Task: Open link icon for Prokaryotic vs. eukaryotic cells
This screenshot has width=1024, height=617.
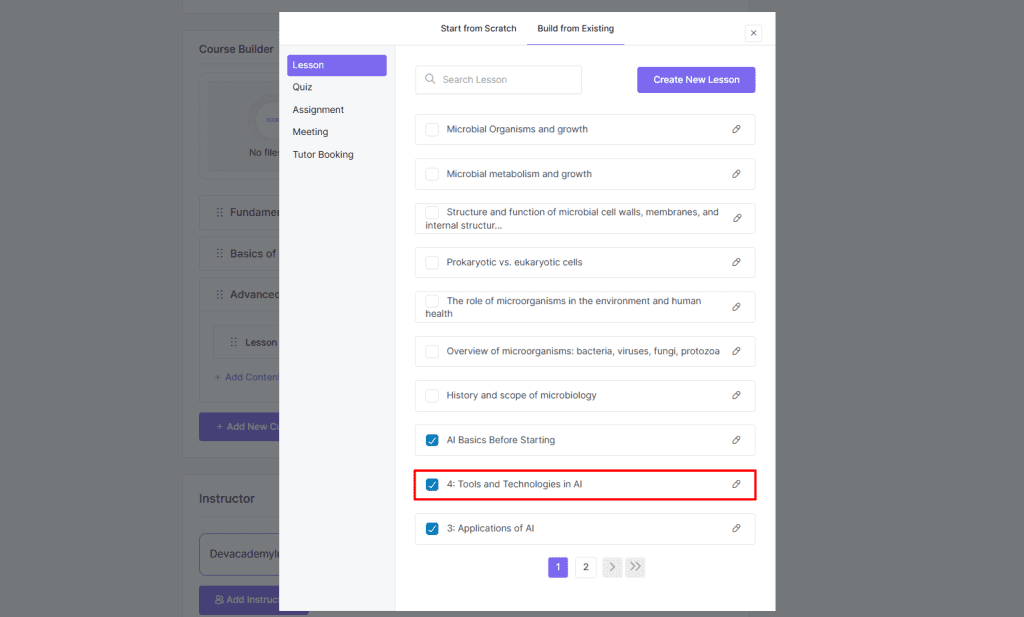Action: click(x=736, y=262)
